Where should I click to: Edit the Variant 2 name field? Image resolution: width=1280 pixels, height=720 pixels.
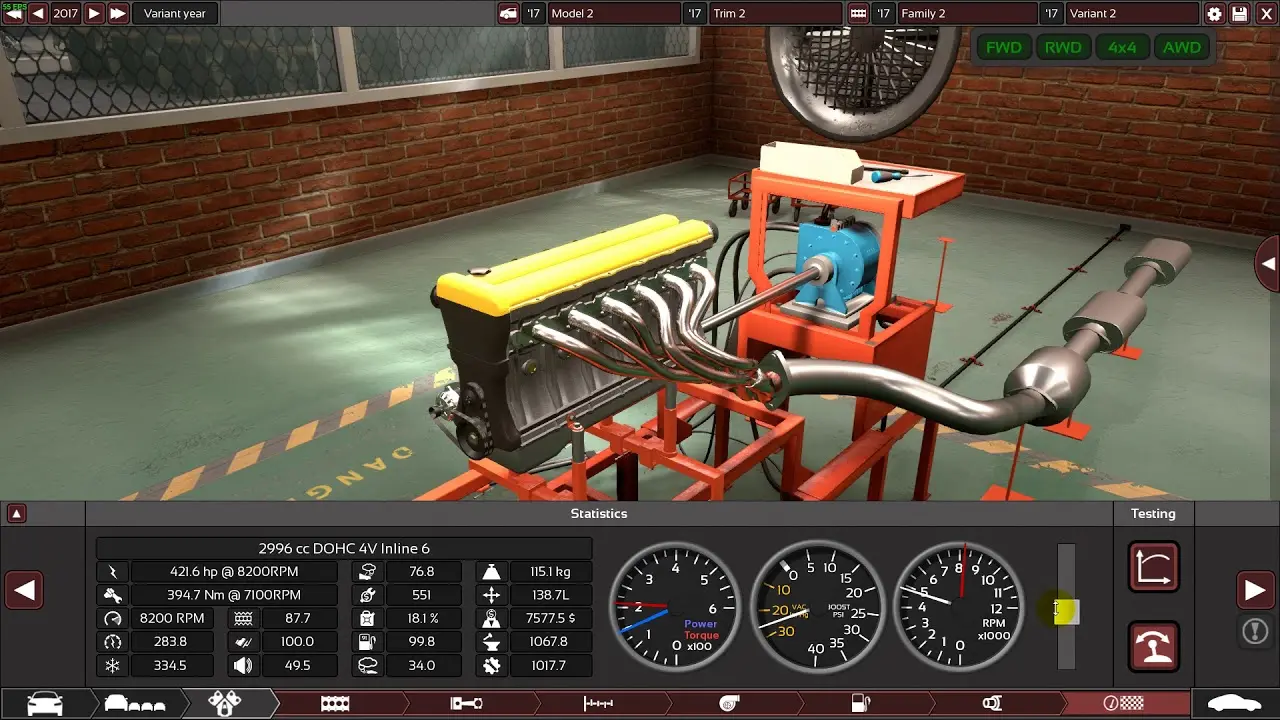tap(1131, 13)
